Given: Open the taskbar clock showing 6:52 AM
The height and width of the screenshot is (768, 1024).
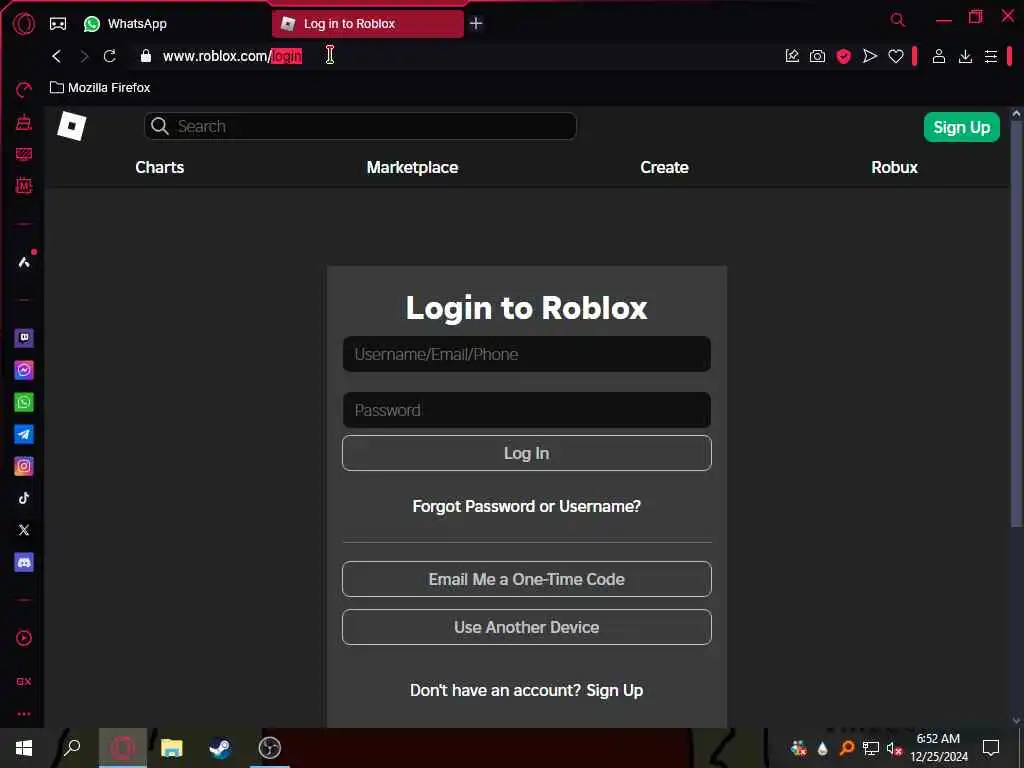Looking at the screenshot, I should coord(938,748).
